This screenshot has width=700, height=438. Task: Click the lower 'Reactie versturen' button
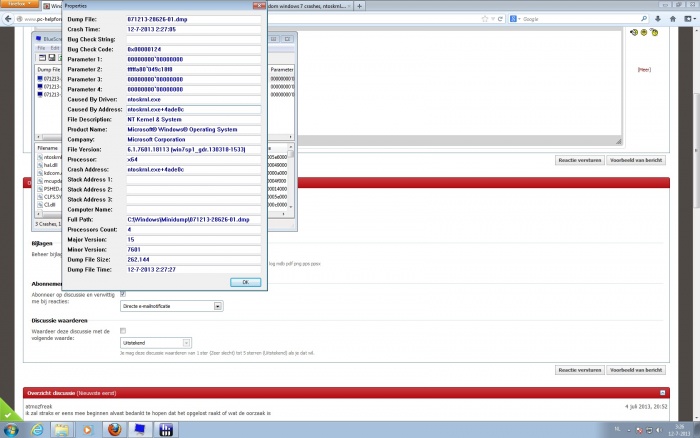(x=580, y=370)
